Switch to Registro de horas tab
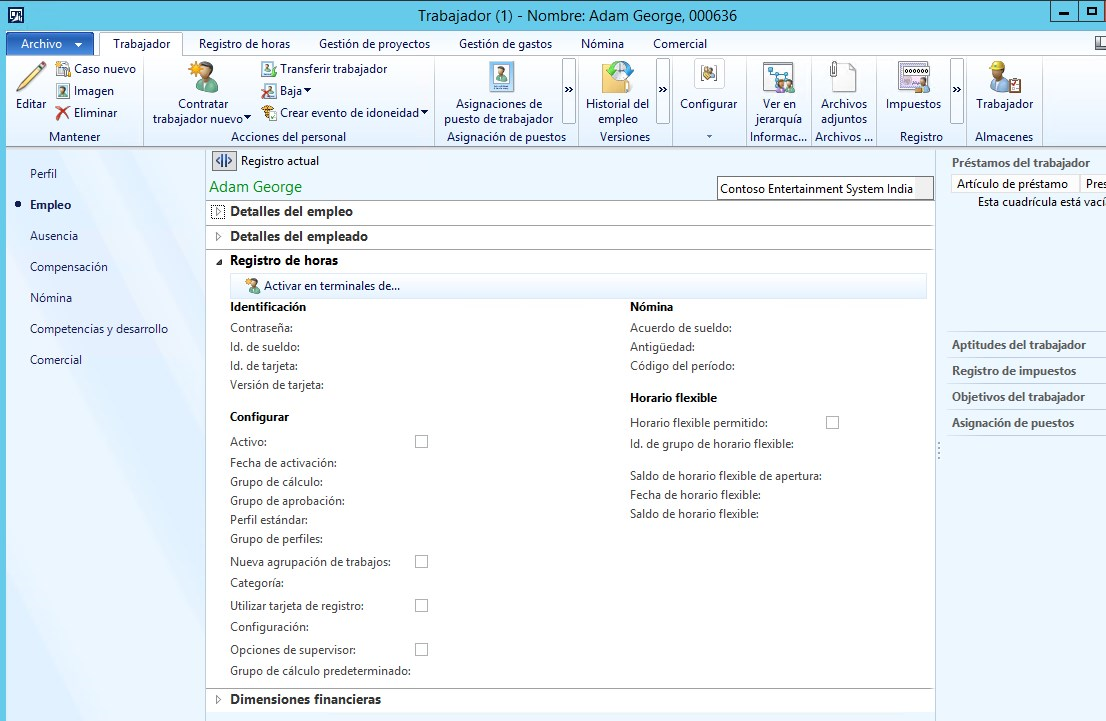The width and height of the screenshot is (1106, 721). click(x=244, y=44)
